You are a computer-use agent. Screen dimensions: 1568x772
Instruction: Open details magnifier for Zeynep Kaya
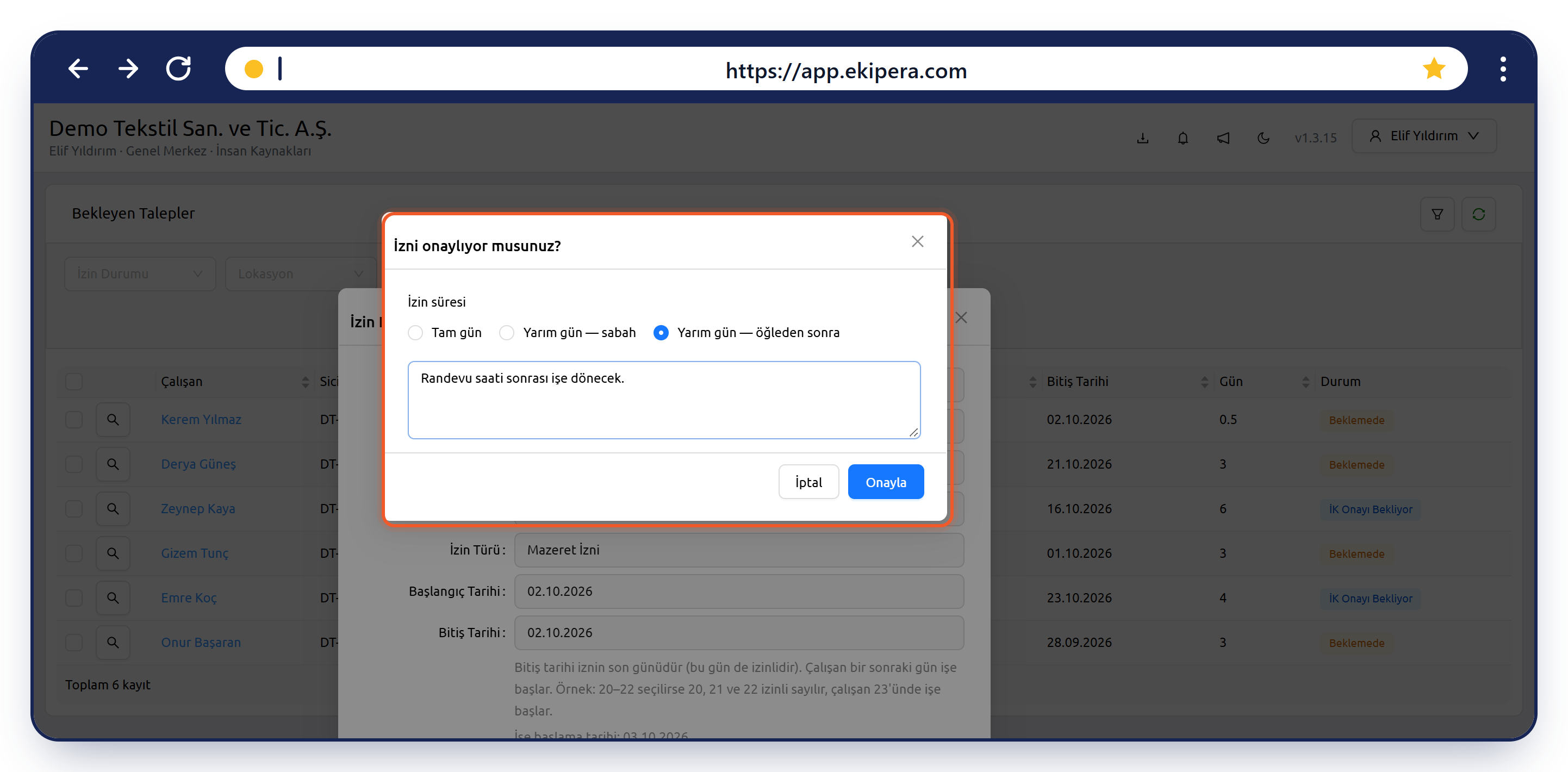113,508
